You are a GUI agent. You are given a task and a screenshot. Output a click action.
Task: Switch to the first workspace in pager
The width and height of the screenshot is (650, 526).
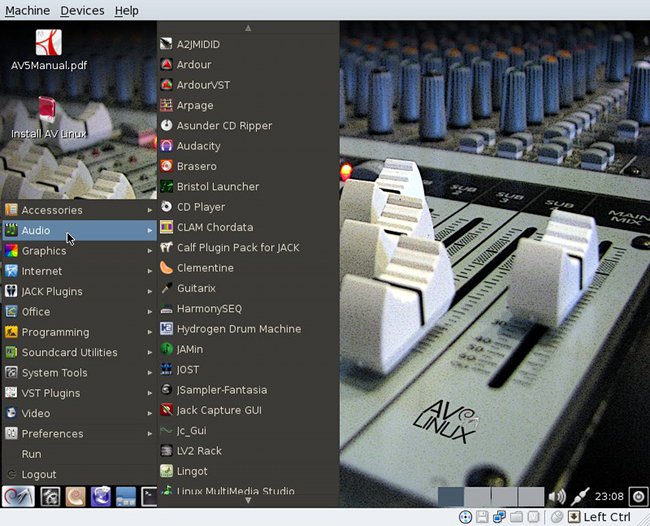coord(451,496)
